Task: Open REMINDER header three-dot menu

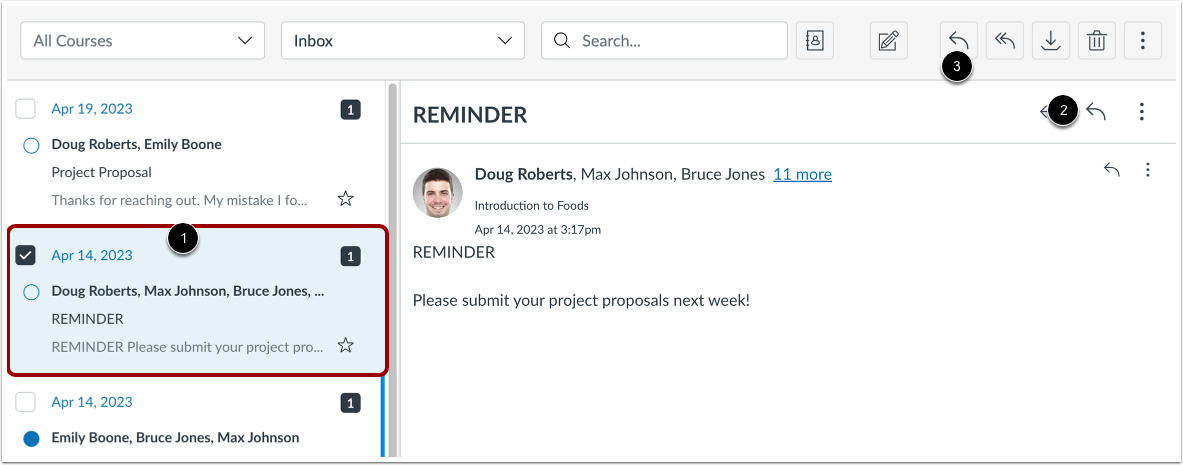Action: (1142, 112)
